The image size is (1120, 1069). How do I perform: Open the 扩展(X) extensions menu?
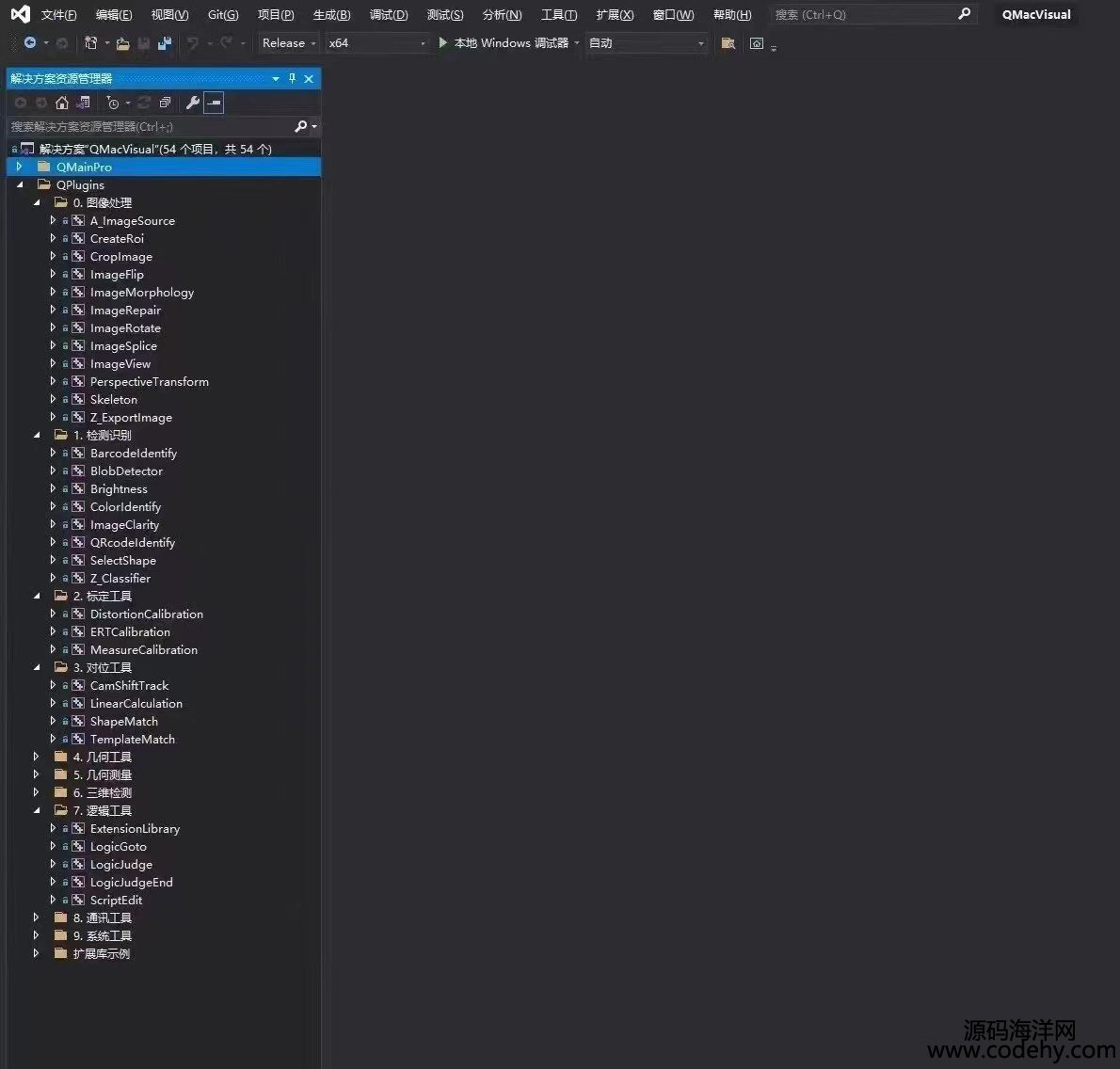click(615, 15)
